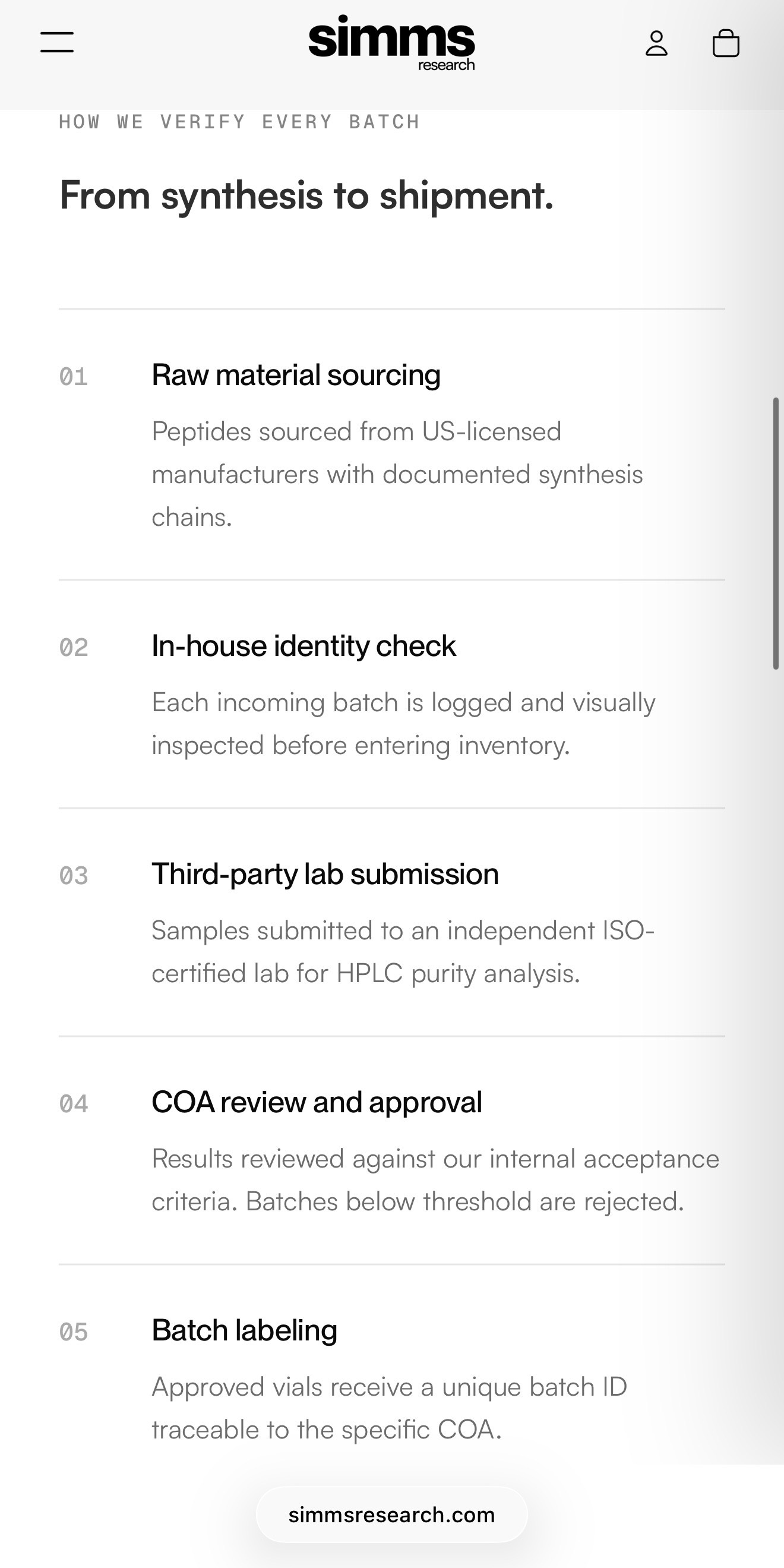The height and width of the screenshot is (1568, 784).
Task: Open the shopping bag cart
Action: click(726, 43)
